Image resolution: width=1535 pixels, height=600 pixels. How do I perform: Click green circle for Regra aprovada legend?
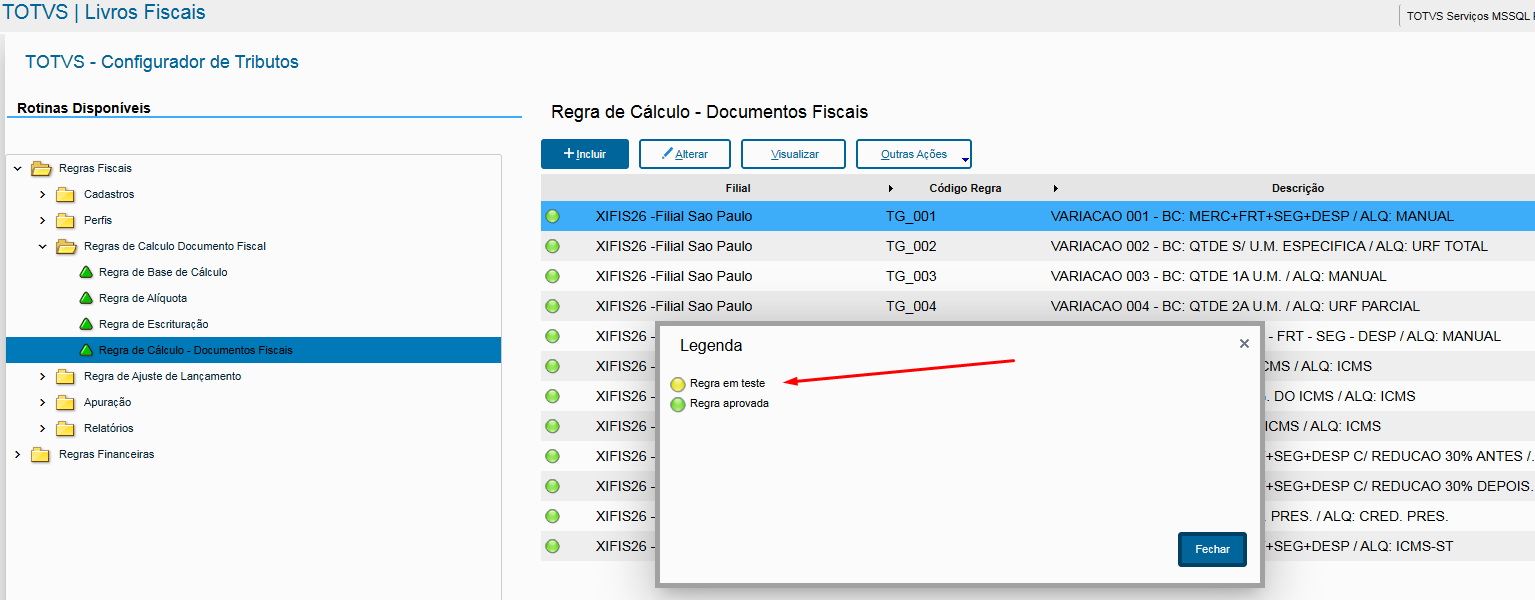point(678,404)
